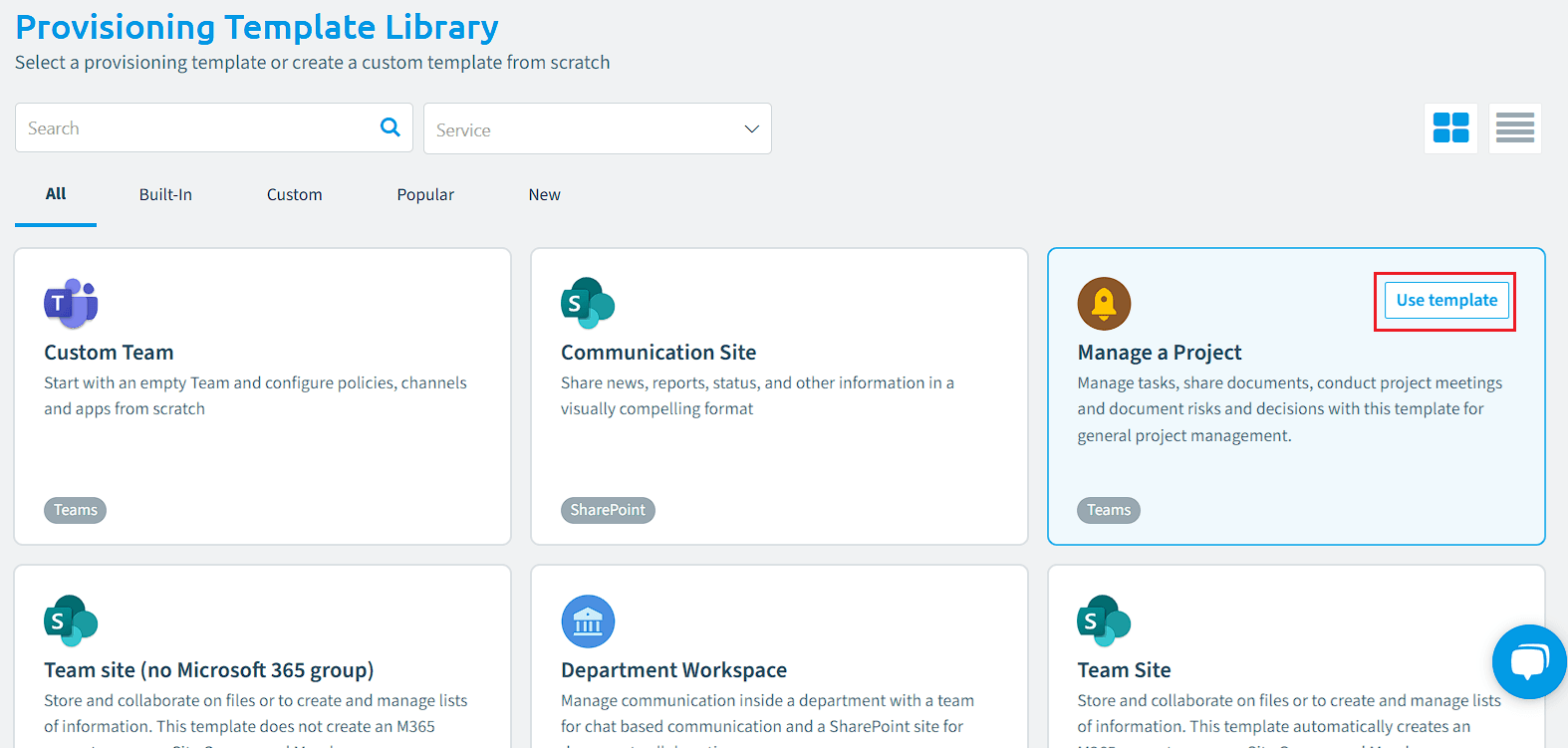Click the search magnifier icon
Image resolution: width=1568 pixels, height=748 pixels.
coord(391,127)
